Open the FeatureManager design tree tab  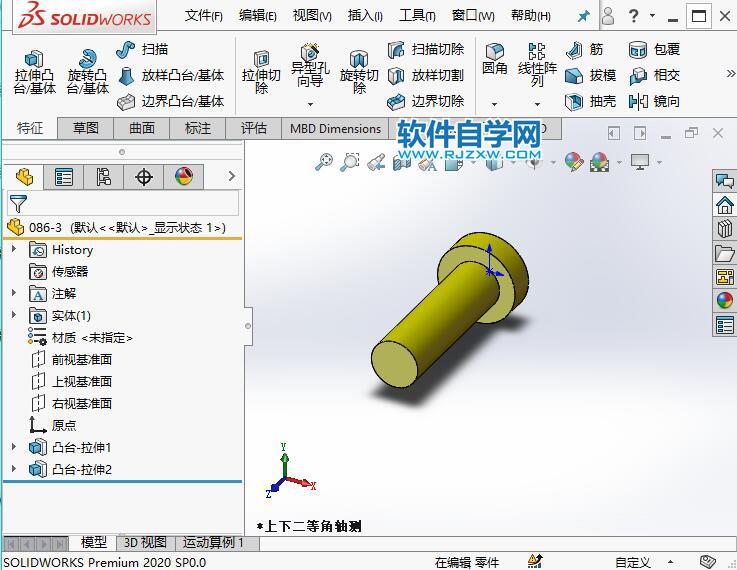pyautogui.click(x=24, y=177)
